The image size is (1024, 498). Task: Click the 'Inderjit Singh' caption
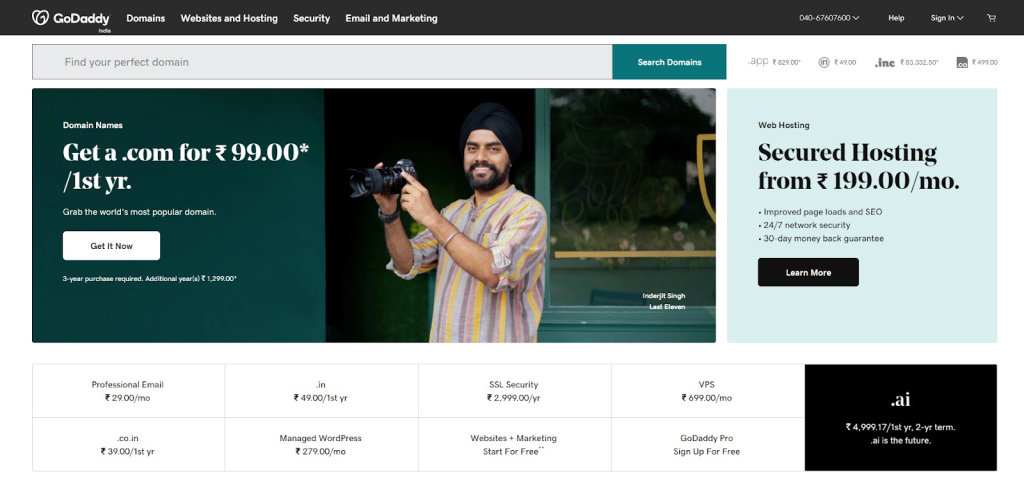pos(664,296)
